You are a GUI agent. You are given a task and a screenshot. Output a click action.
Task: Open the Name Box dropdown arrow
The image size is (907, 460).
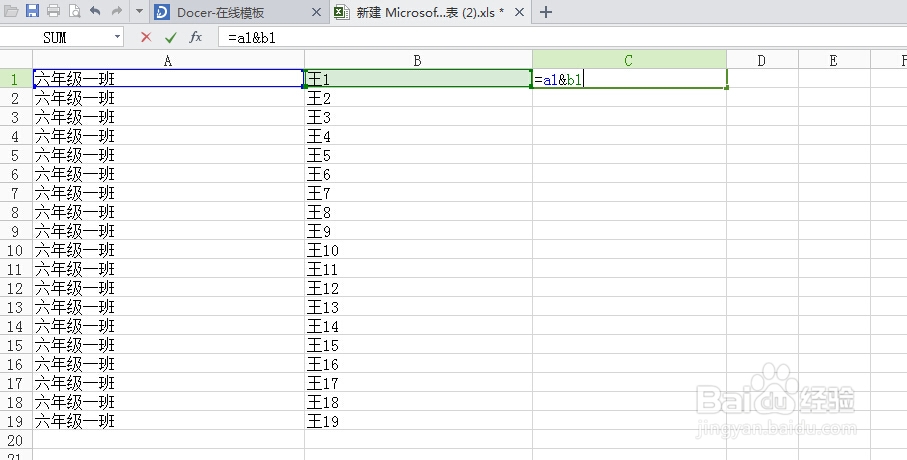pos(117,37)
